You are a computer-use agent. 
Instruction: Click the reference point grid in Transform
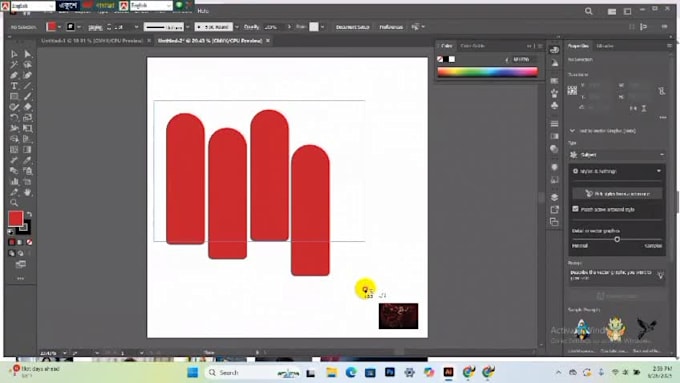572,90
